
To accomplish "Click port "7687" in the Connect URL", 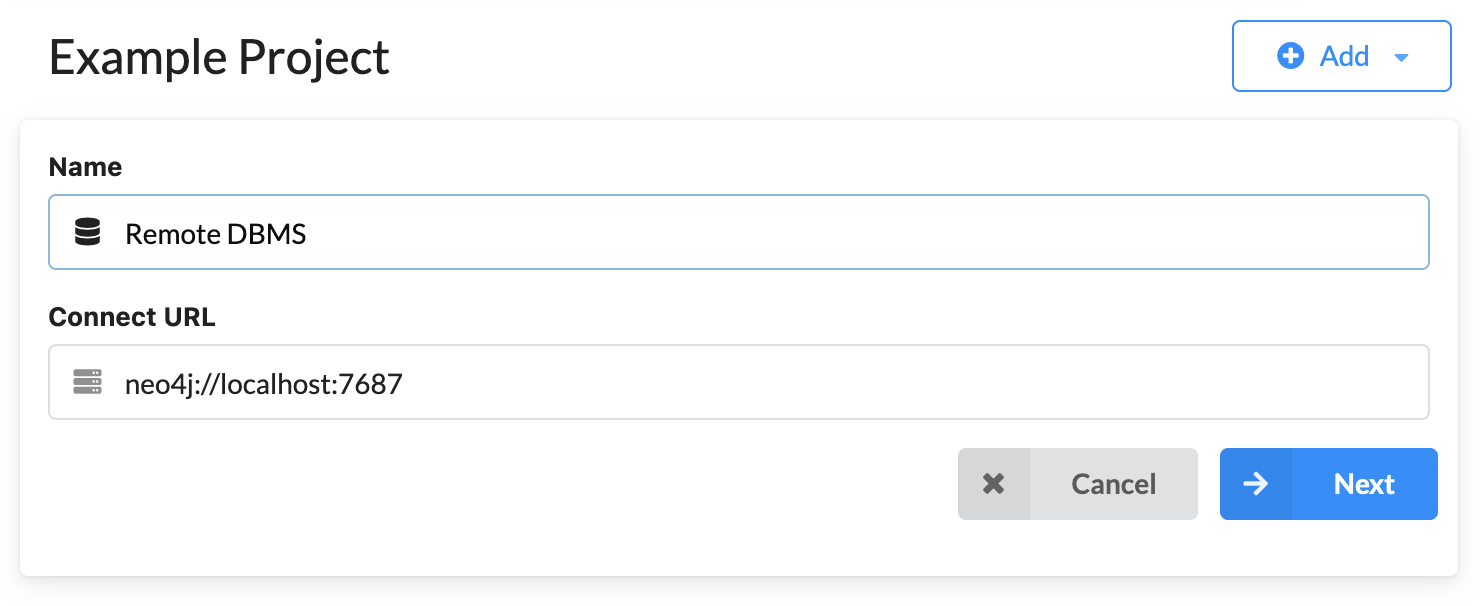I will point(370,383).
